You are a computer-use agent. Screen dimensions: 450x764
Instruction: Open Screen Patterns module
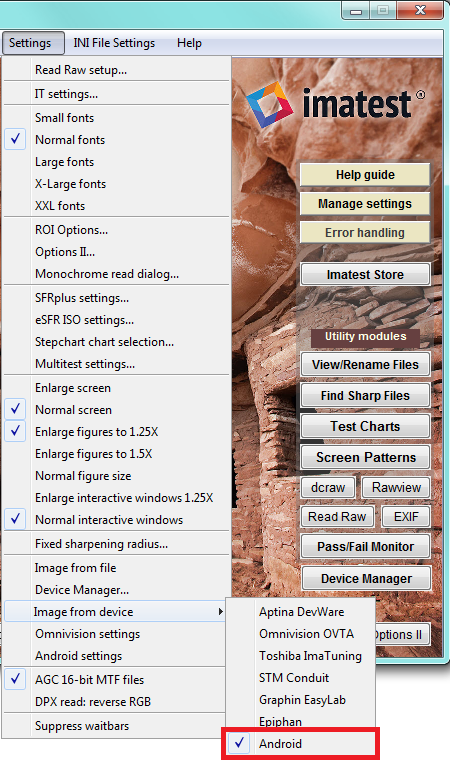(365, 457)
